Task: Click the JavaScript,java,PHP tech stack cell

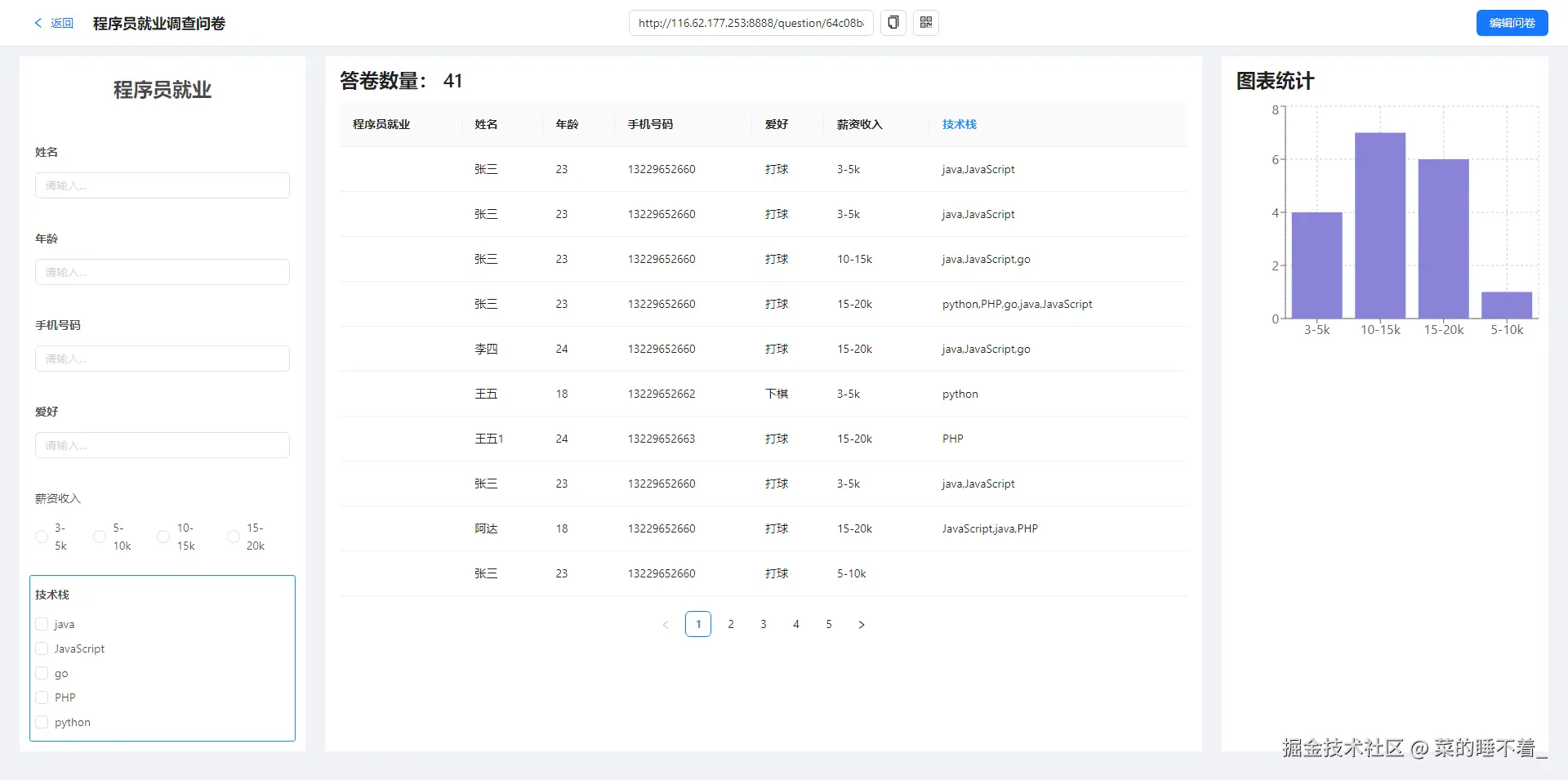Action: point(990,528)
